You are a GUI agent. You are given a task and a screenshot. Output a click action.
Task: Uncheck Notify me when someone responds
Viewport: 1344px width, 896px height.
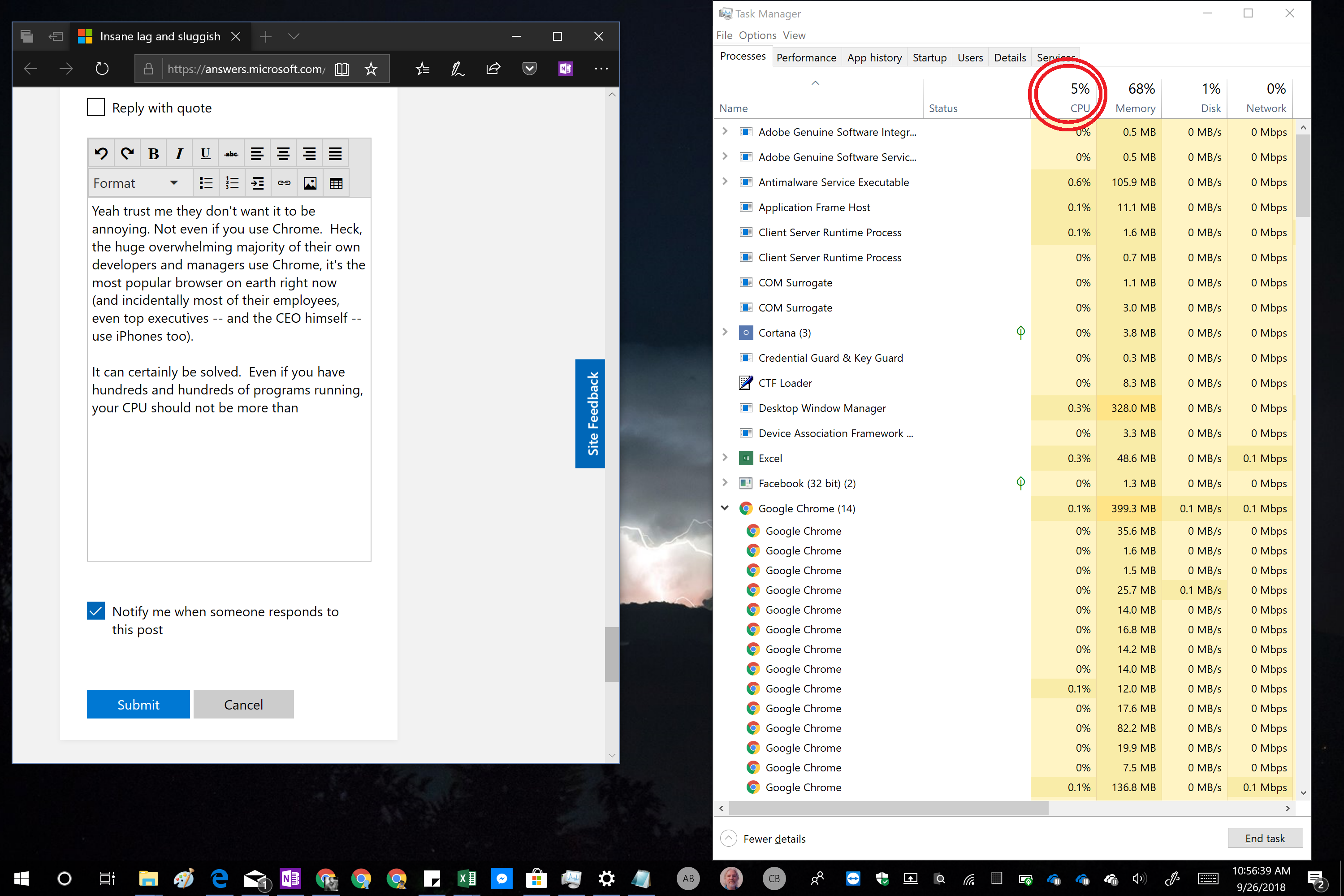[95, 611]
